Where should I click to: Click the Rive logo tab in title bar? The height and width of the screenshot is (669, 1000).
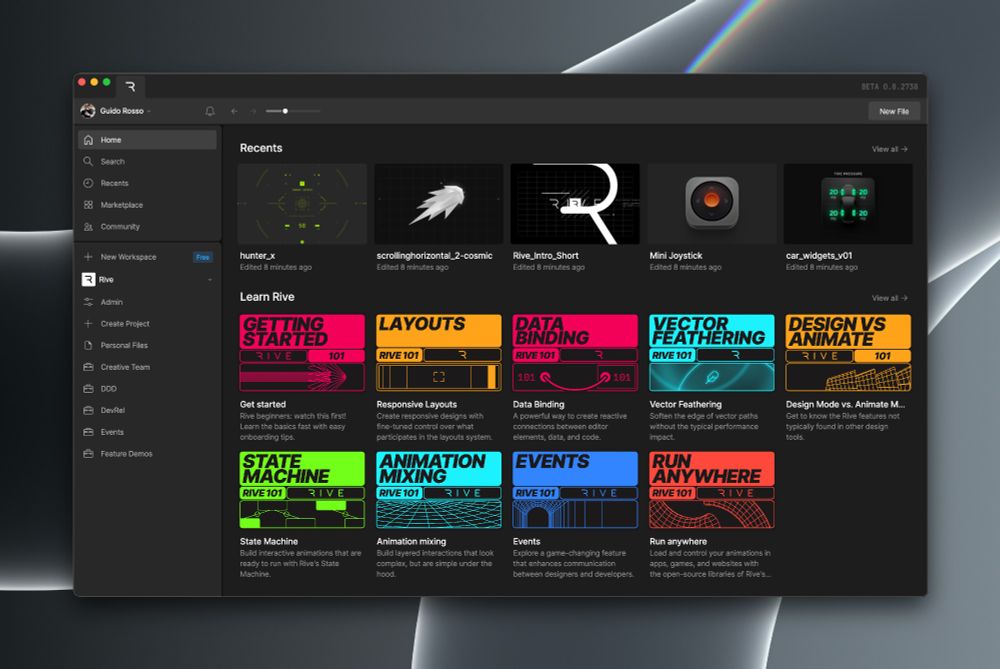[x=130, y=87]
